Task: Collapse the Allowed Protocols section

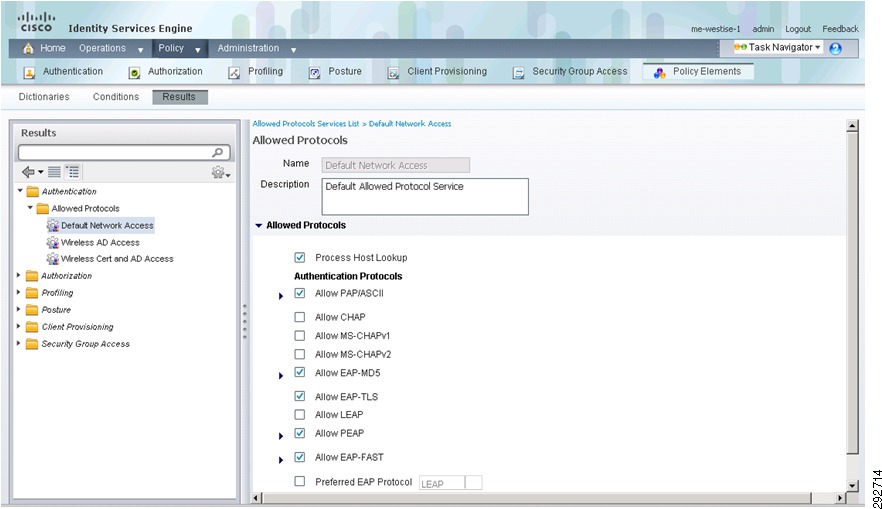Action: pyautogui.click(x=259, y=226)
